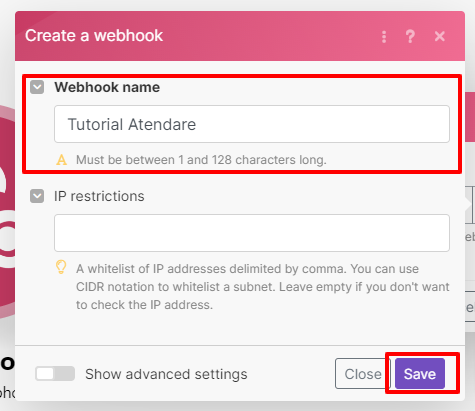475x411 pixels.
Task: Click the pink panel edge right of dialog
Action: [x=470, y=117]
